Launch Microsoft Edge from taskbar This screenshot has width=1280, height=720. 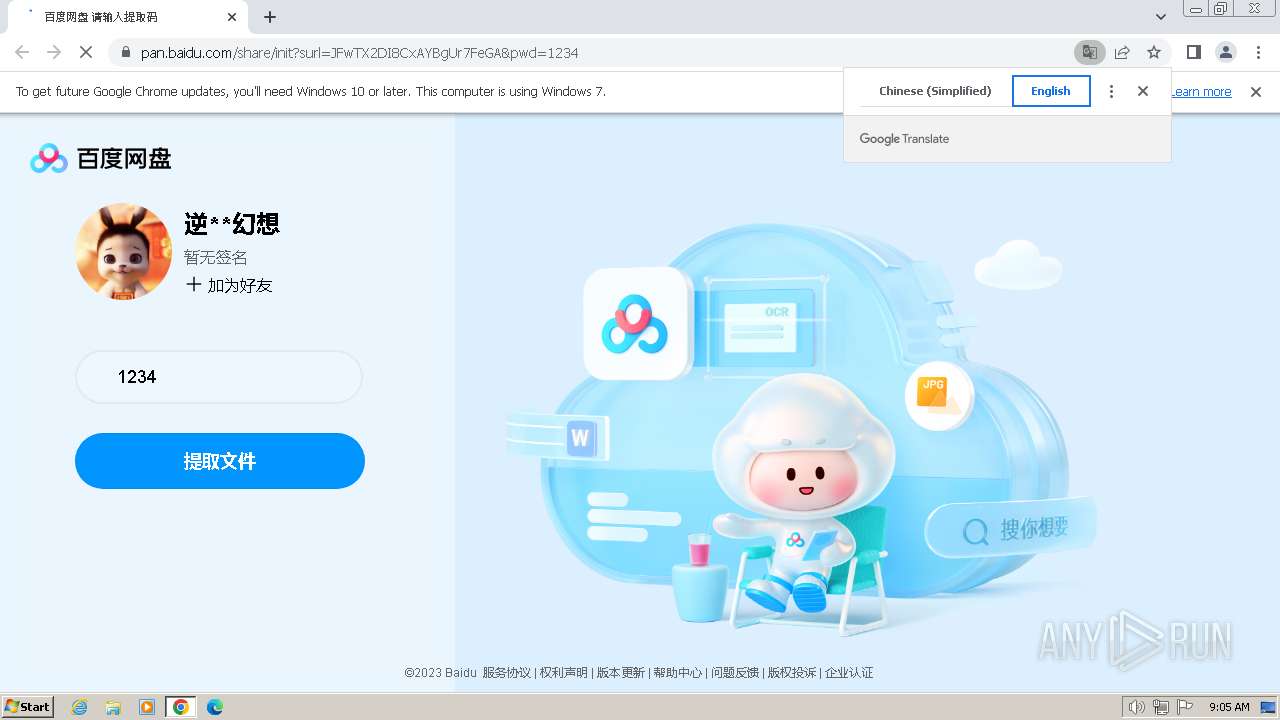(214, 707)
